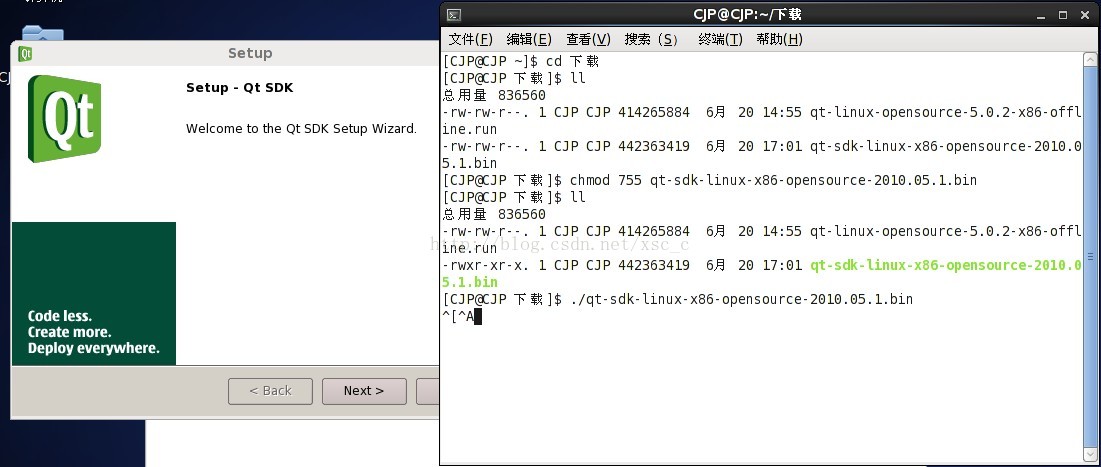Click the first '总用量 836560' line
The width and height of the screenshot is (1101, 467).
[494, 96]
